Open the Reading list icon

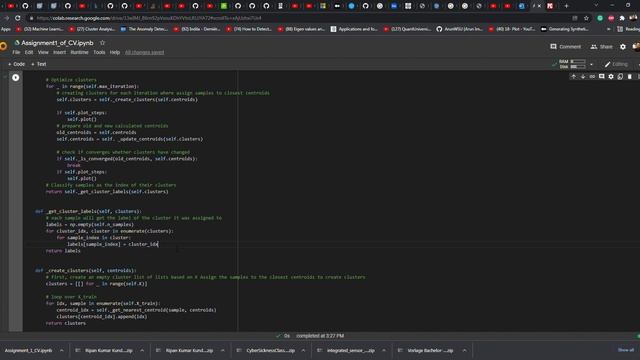[x=628, y=29]
